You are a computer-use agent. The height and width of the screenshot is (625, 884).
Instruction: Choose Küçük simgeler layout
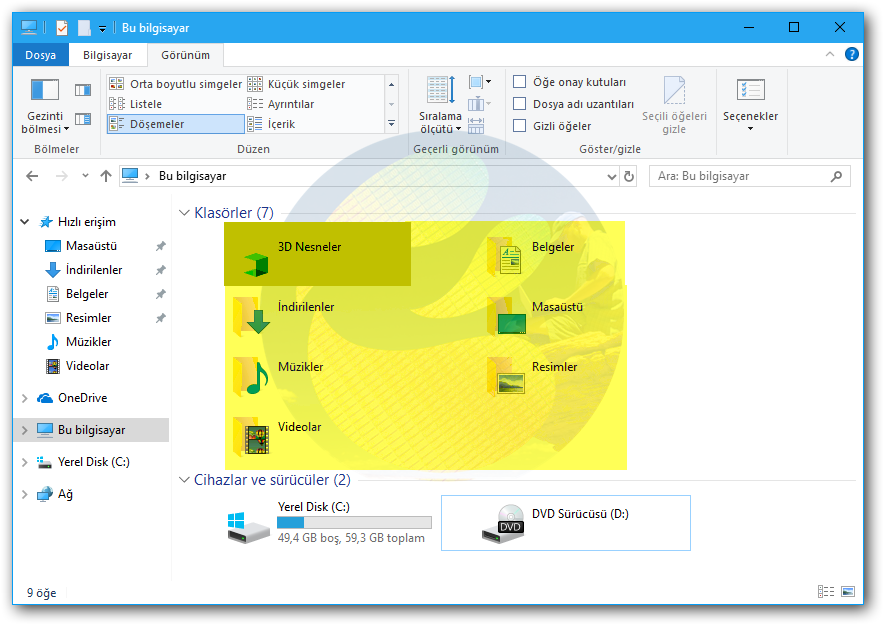coord(298,84)
